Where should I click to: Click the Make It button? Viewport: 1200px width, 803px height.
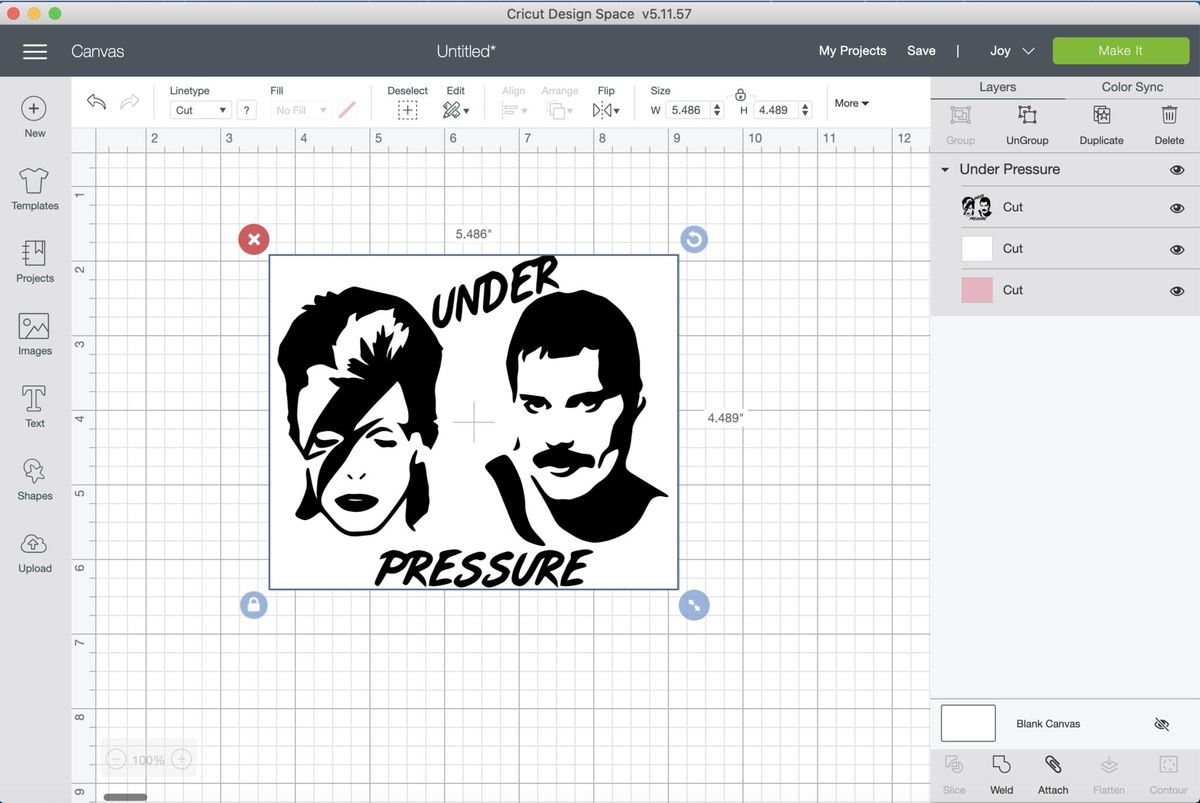(x=1120, y=51)
